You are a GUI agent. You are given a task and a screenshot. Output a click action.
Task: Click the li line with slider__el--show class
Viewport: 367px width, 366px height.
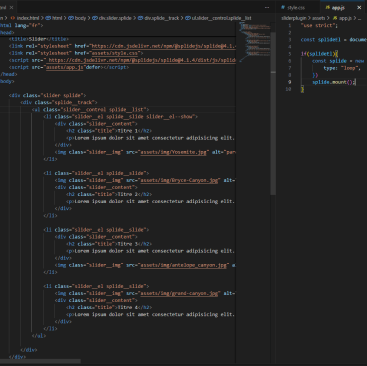[120, 117]
